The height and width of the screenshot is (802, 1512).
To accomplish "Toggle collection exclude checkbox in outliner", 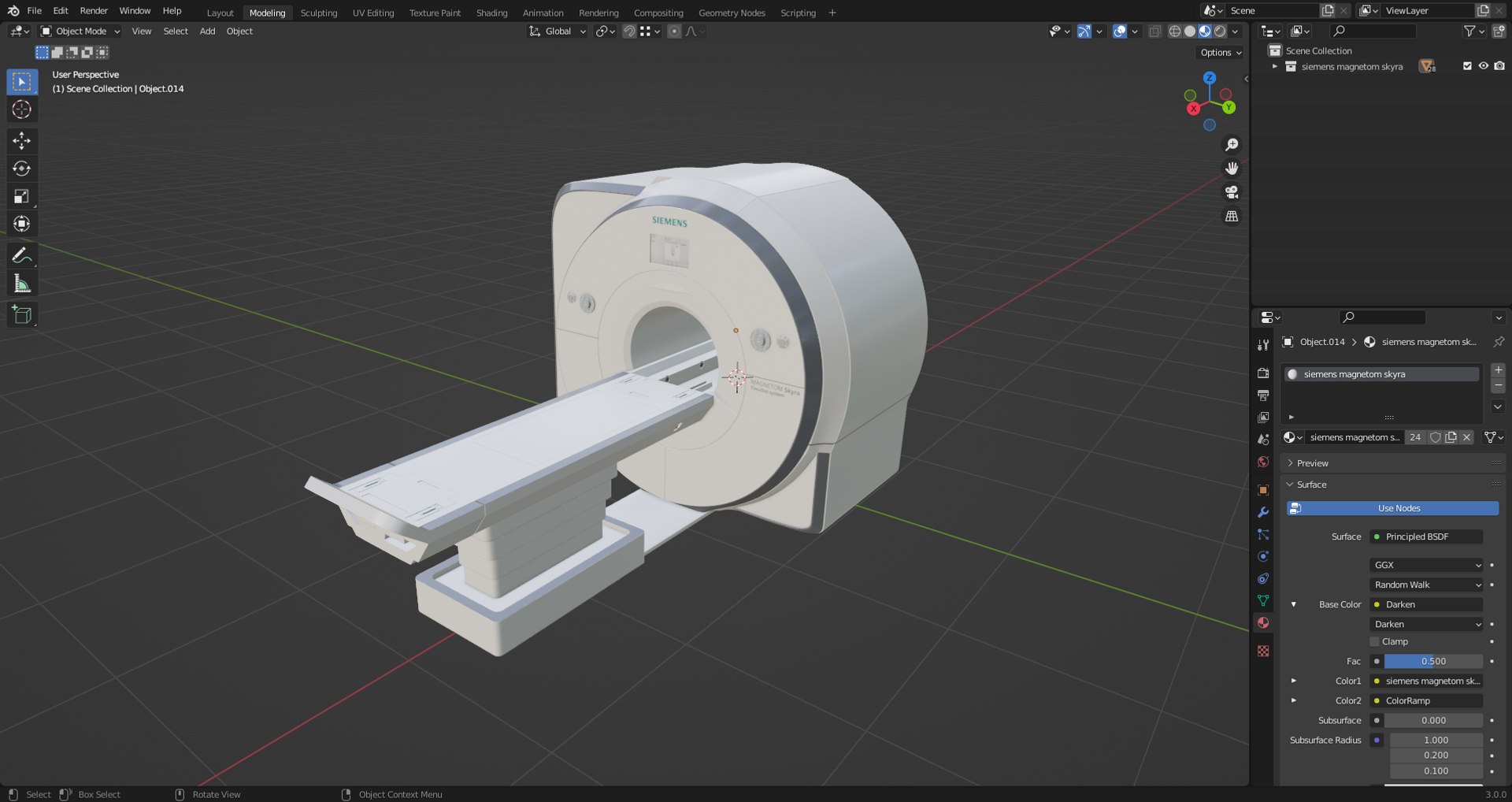I will click(1467, 66).
